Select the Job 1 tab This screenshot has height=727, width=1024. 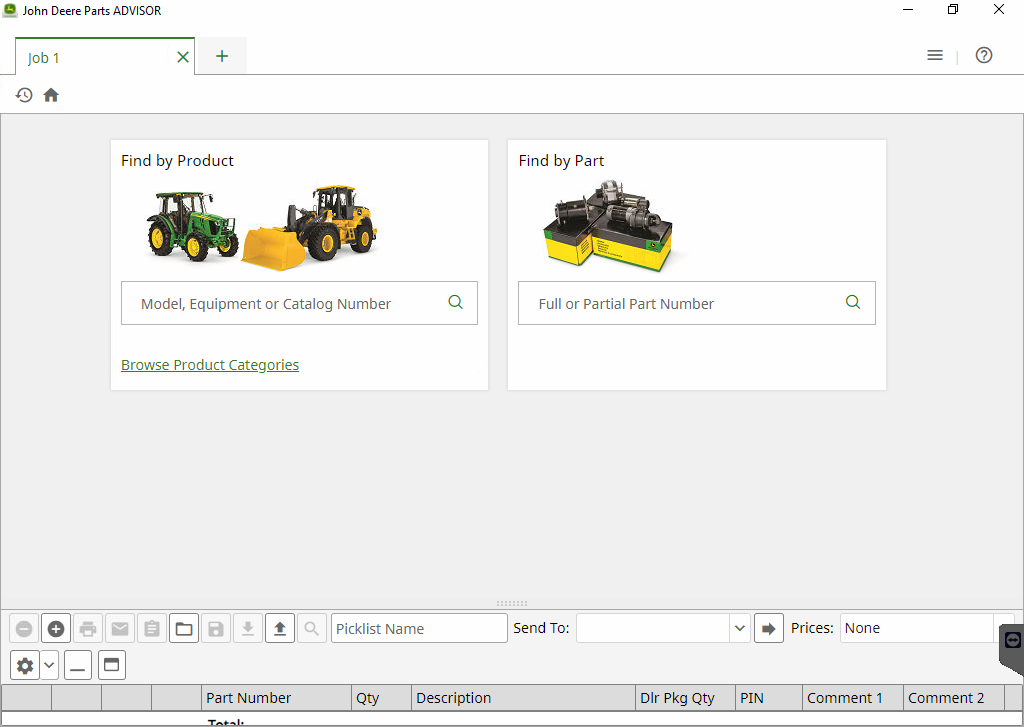(44, 58)
